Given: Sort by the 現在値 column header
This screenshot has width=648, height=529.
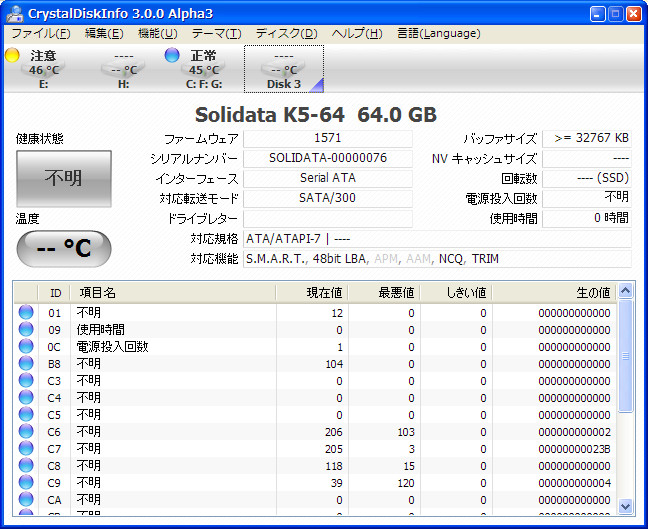Looking at the screenshot, I should 312,293.
